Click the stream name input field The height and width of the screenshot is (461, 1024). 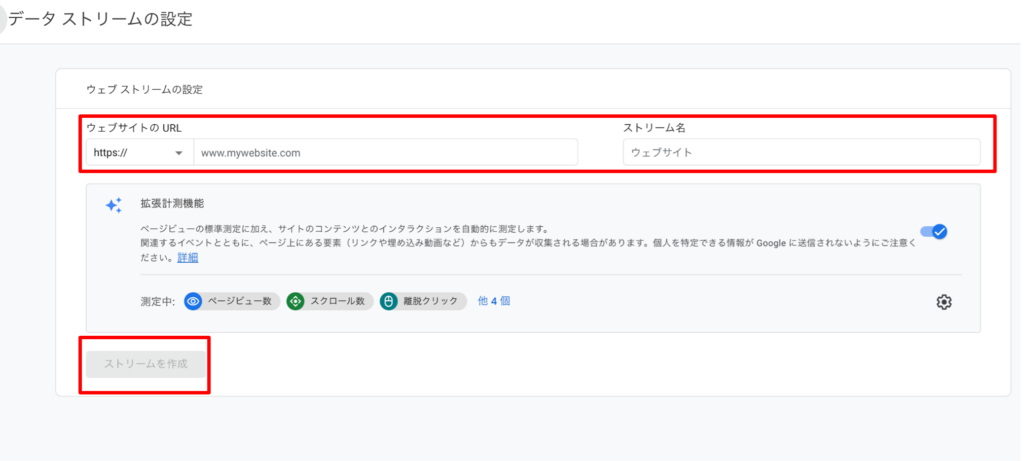(x=801, y=153)
